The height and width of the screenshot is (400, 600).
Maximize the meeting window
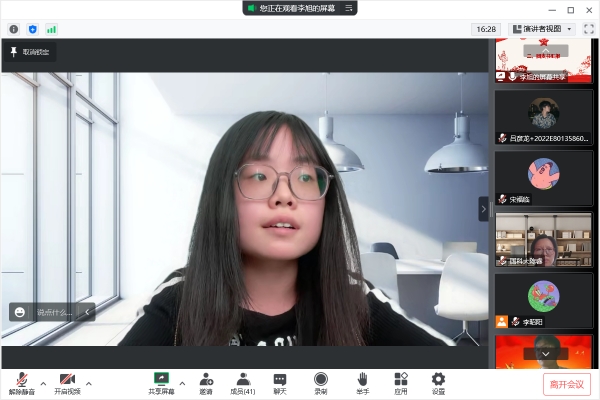pyautogui.click(x=571, y=10)
